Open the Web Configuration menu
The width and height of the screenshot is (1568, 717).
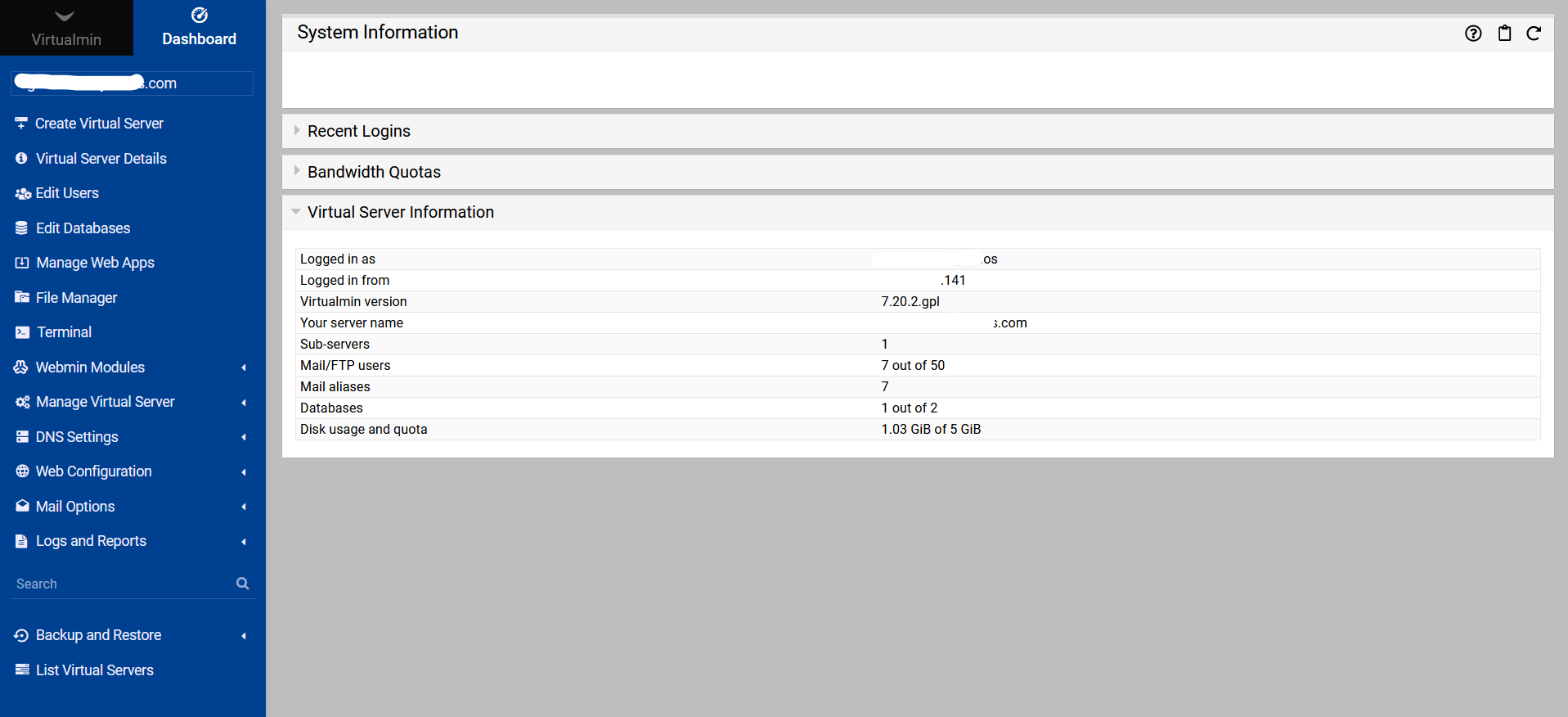point(94,471)
